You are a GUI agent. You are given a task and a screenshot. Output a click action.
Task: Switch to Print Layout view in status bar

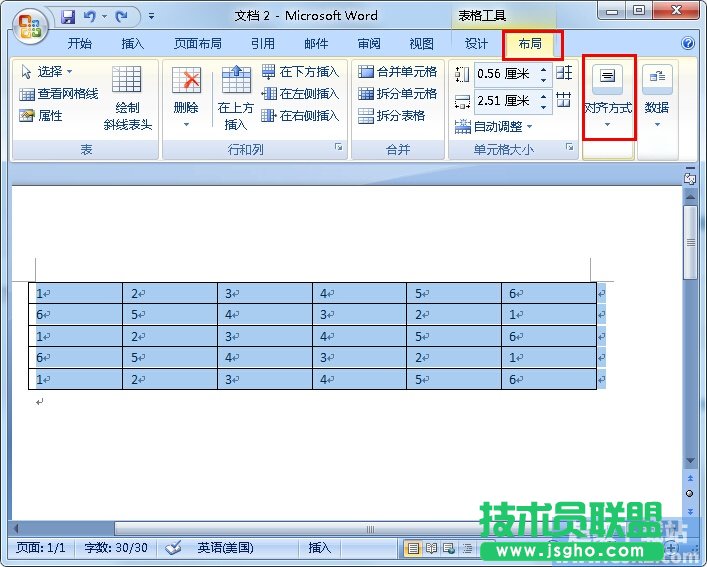pos(412,548)
